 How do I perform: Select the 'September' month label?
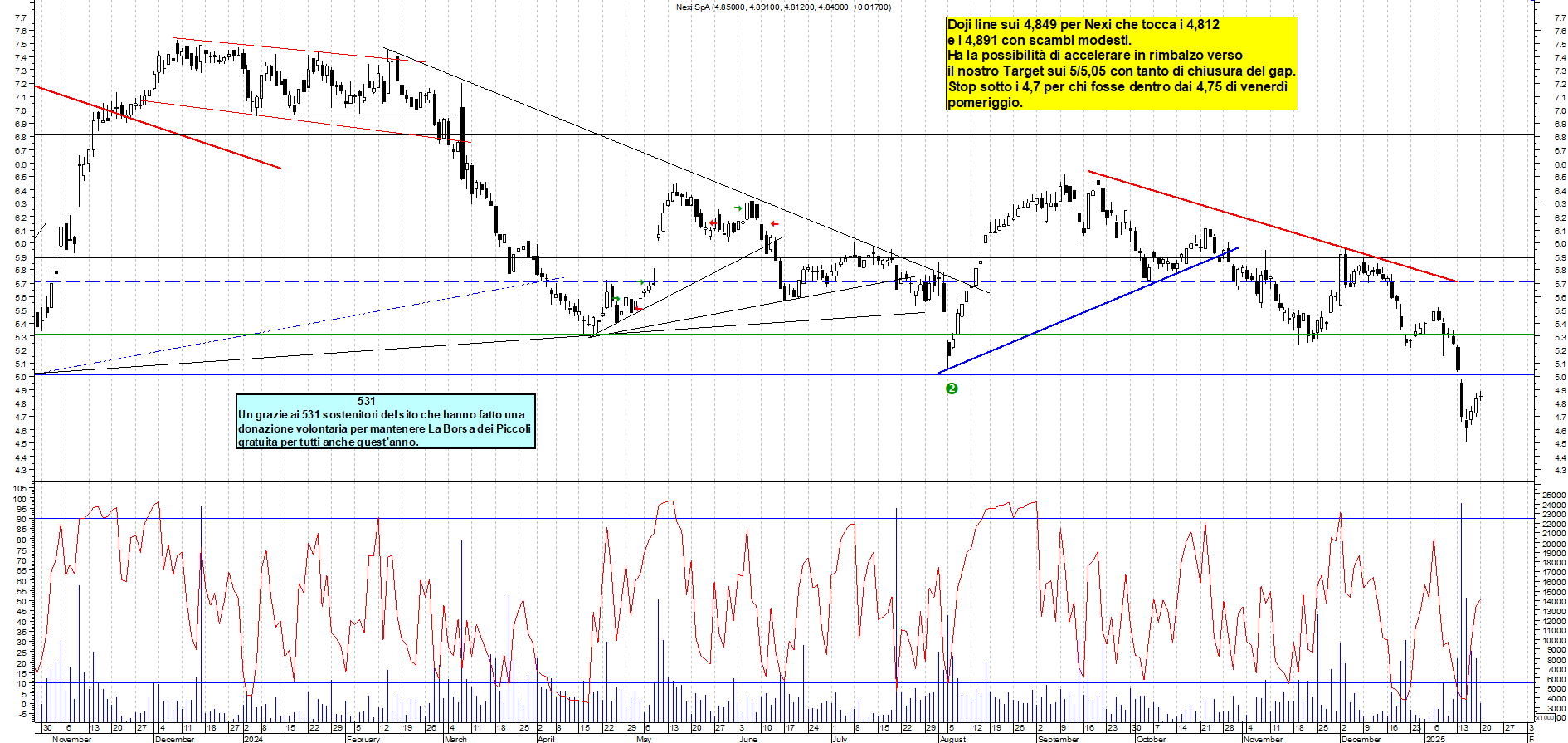1058,739
